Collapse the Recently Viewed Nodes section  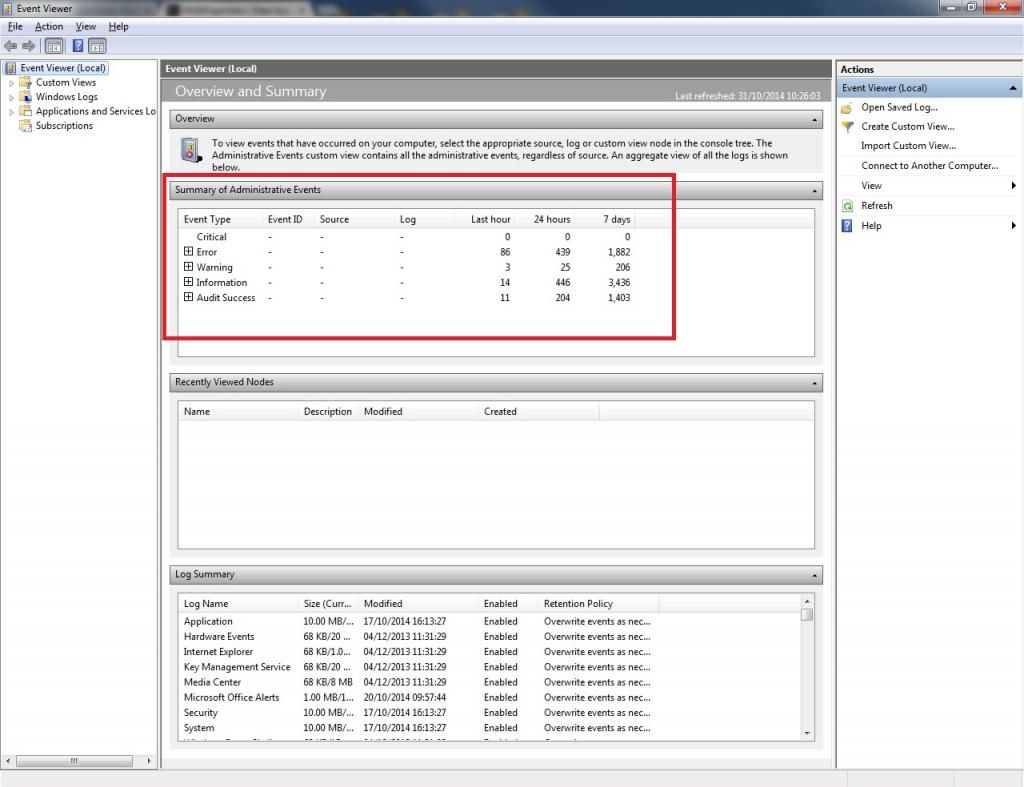[x=814, y=383]
